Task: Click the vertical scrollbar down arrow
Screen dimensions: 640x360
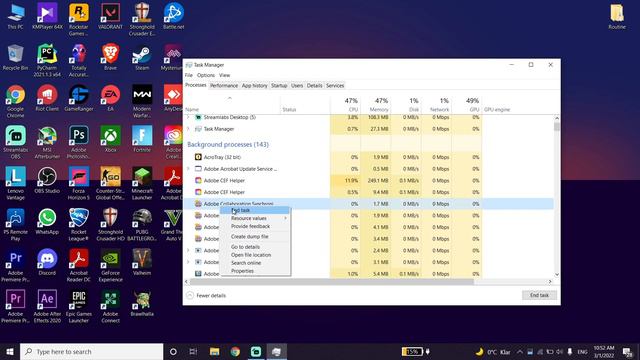Action: click(557, 275)
